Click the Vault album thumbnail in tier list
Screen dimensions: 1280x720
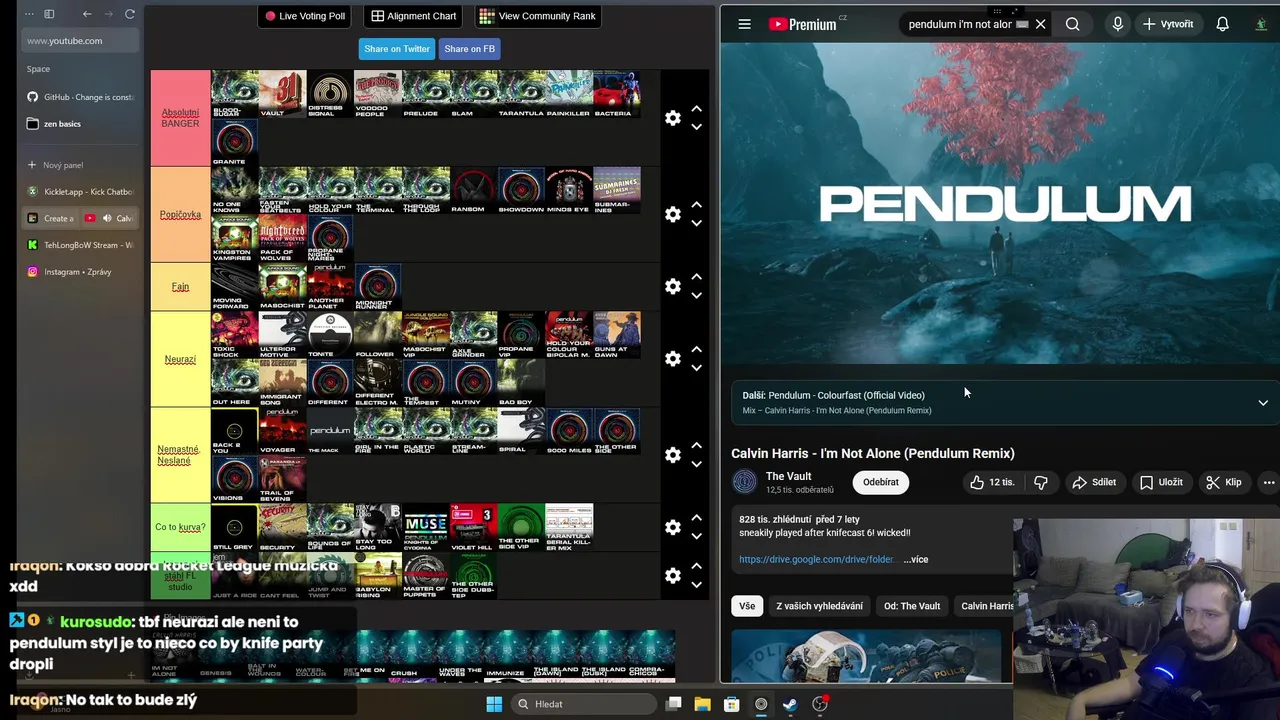[x=283, y=94]
